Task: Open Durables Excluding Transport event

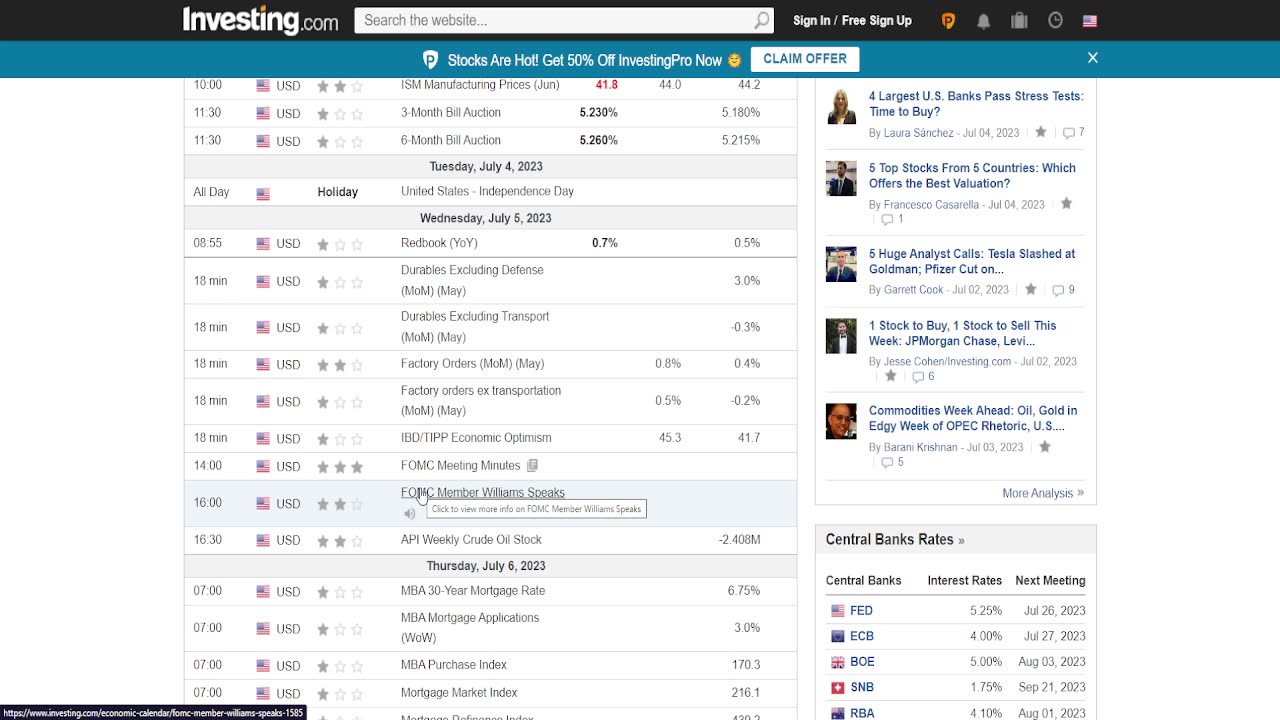Action: click(x=475, y=326)
